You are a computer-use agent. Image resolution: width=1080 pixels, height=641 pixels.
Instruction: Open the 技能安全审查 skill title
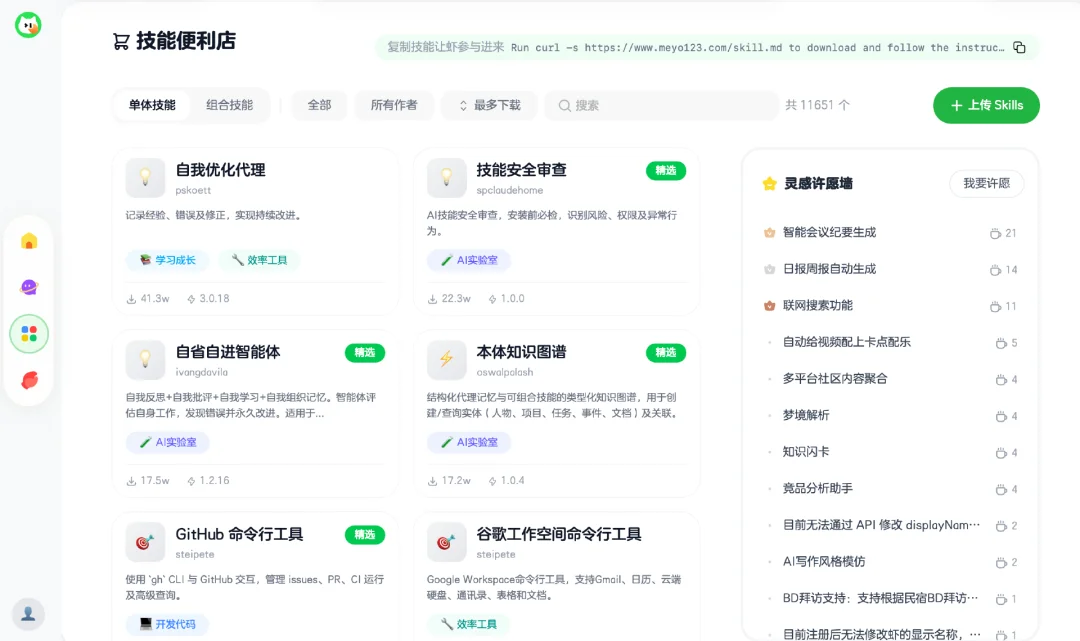pos(521,170)
